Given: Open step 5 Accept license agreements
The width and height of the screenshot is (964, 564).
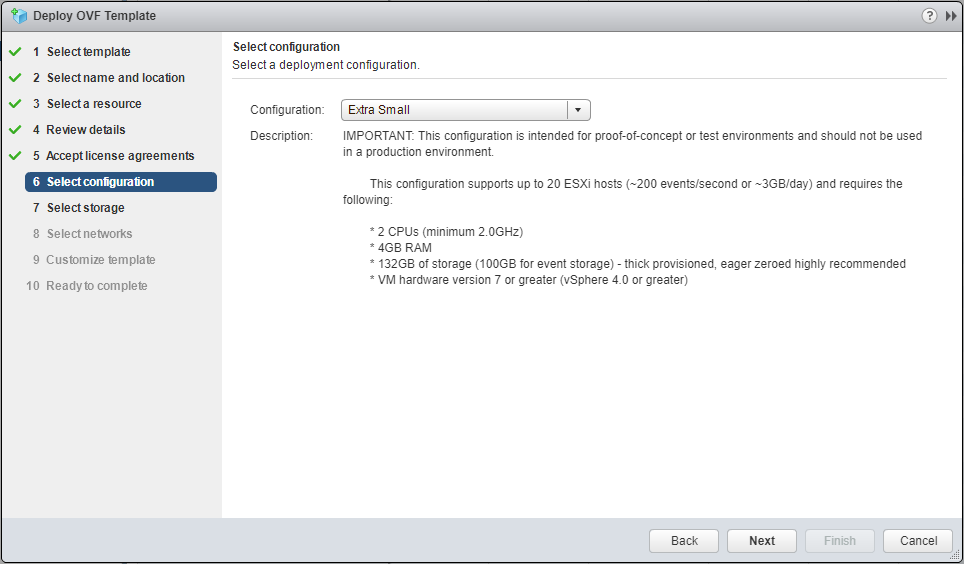Looking at the screenshot, I should pos(120,156).
